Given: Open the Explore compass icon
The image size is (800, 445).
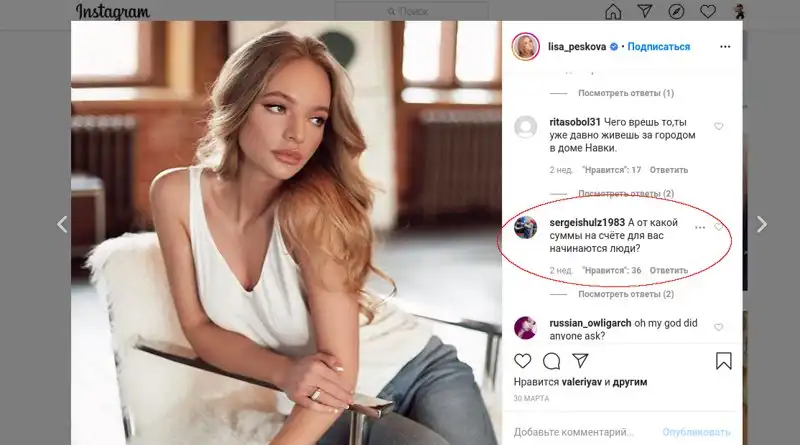Looking at the screenshot, I should pos(676,12).
